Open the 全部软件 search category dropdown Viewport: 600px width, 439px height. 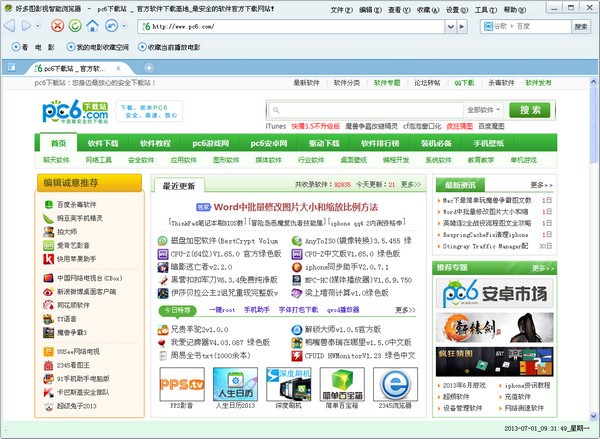pos(483,110)
